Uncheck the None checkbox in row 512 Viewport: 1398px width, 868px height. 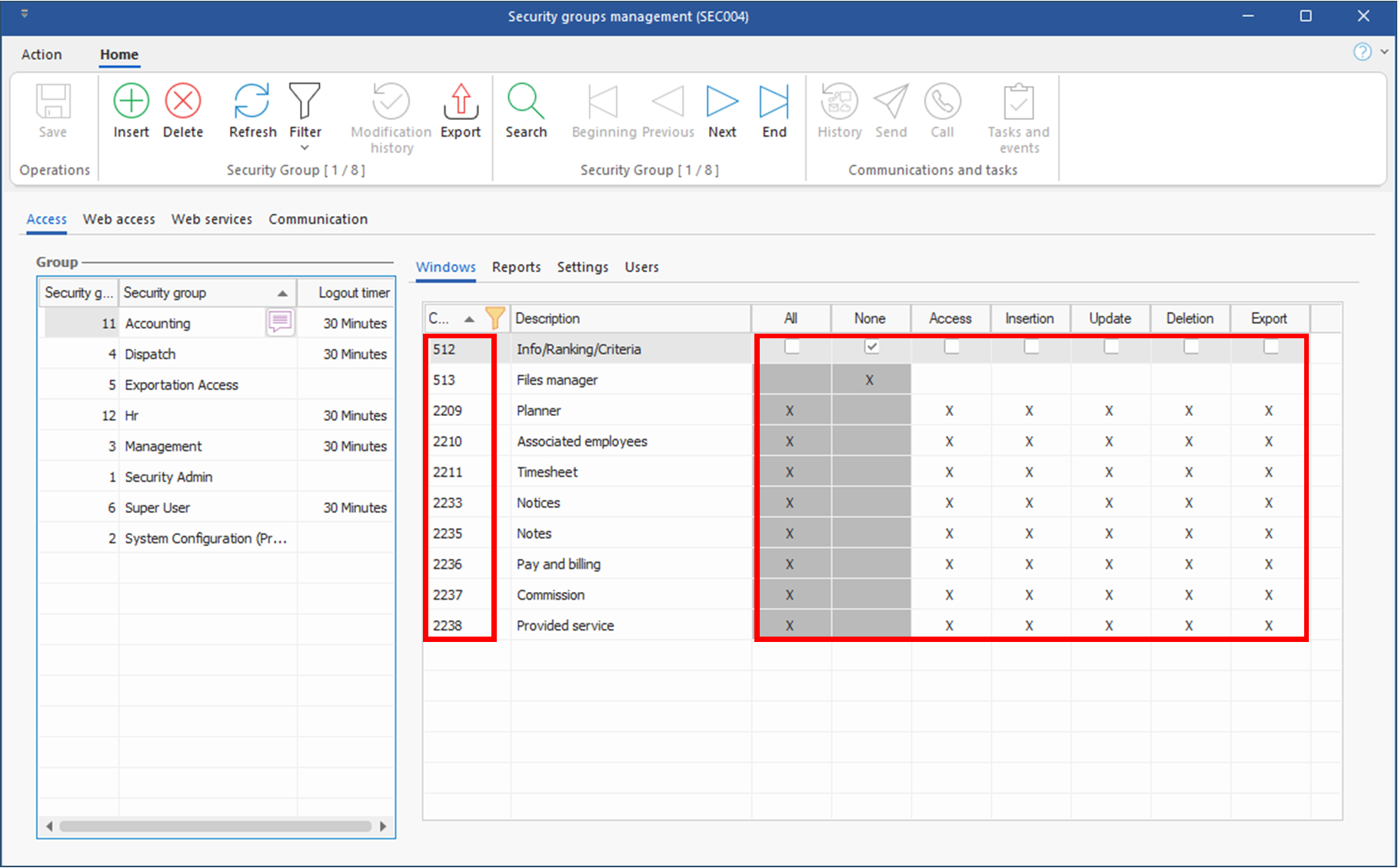pyautogui.click(x=871, y=348)
